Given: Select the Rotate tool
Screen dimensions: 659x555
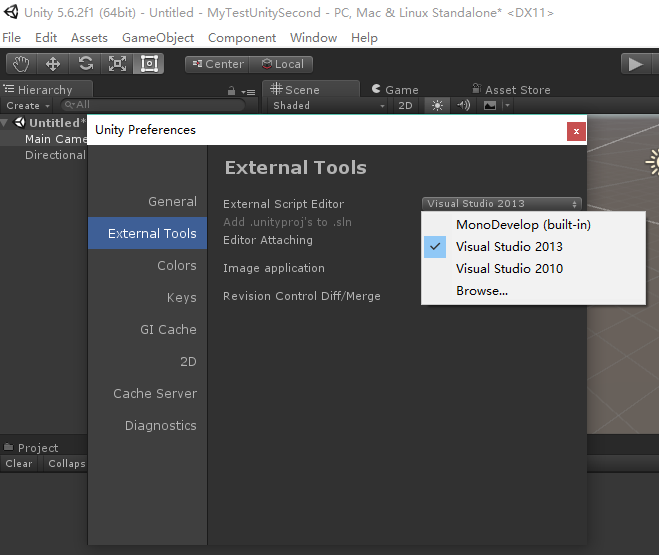Looking at the screenshot, I should tap(85, 64).
